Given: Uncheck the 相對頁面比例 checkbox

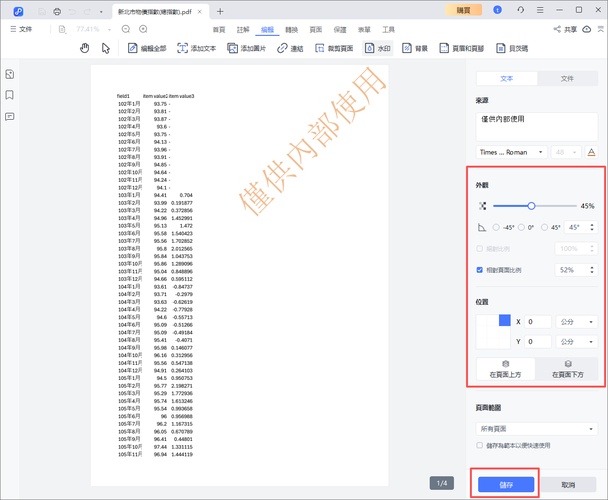Looking at the screenshot, I should click(480, 269).
